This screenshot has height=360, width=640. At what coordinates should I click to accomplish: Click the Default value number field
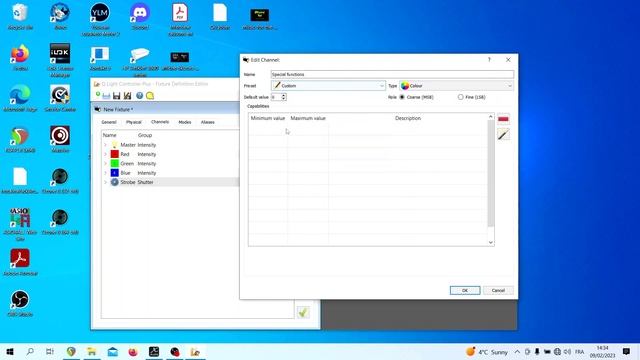pyautogui.click(x=276, y=97)
